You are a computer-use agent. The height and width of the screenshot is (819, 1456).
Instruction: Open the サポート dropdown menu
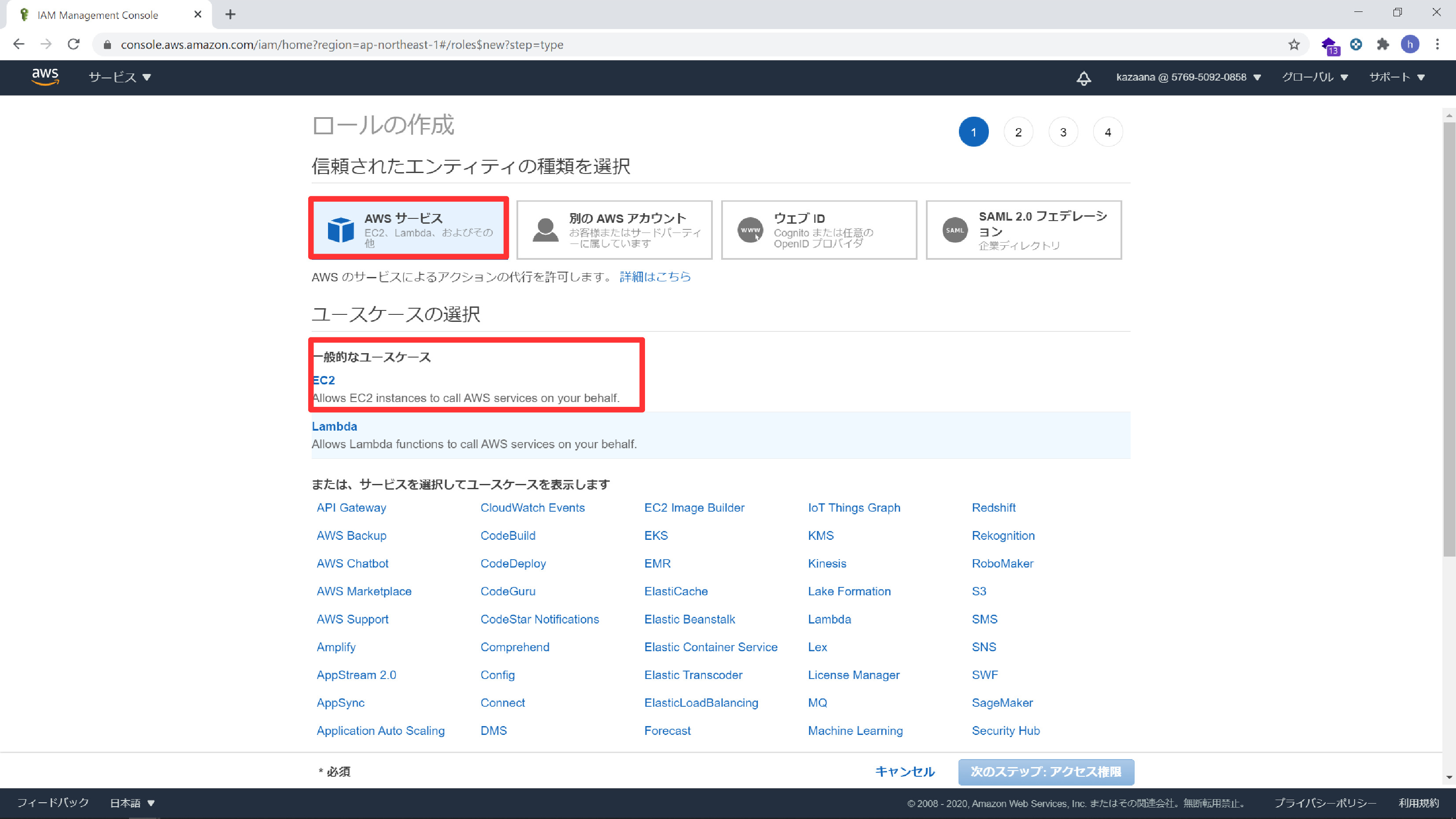tap(1396, 77)
